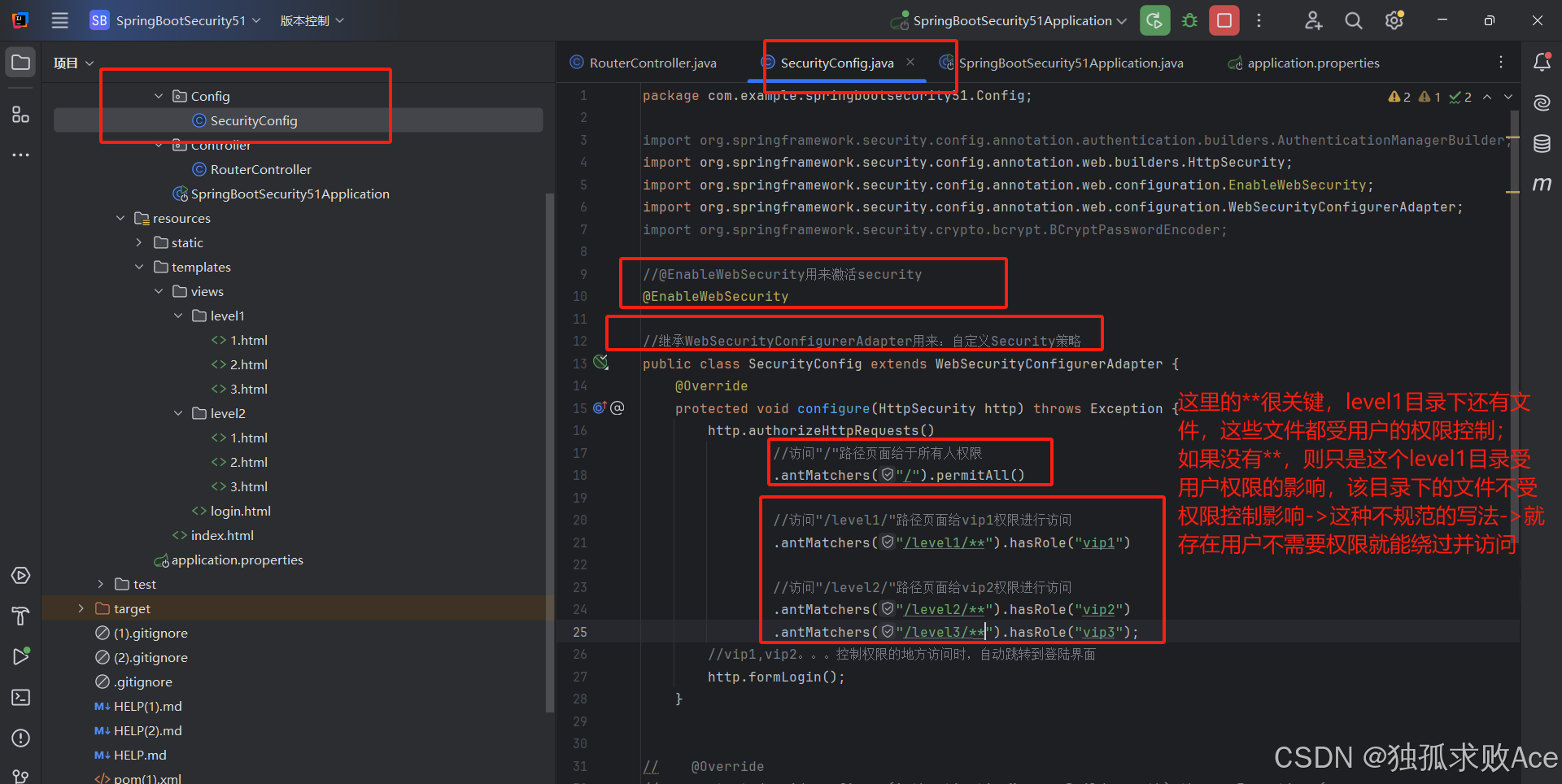This screenshot has height=784, width=1562.
Task: Close the SecurityConfig.java tab
Action: 910,62
